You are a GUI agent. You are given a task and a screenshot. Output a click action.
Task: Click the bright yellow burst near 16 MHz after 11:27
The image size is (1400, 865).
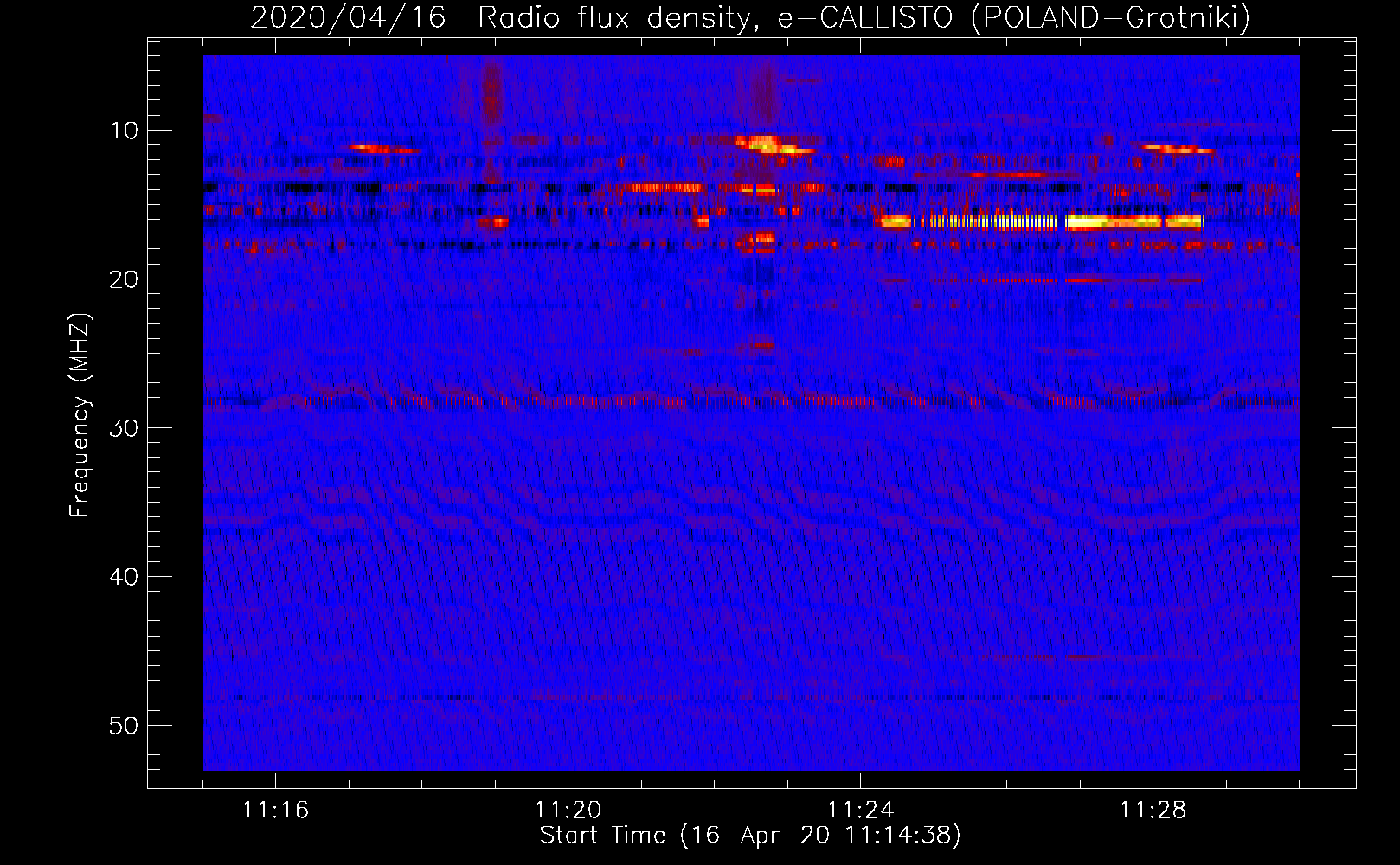pos(1133,222)
